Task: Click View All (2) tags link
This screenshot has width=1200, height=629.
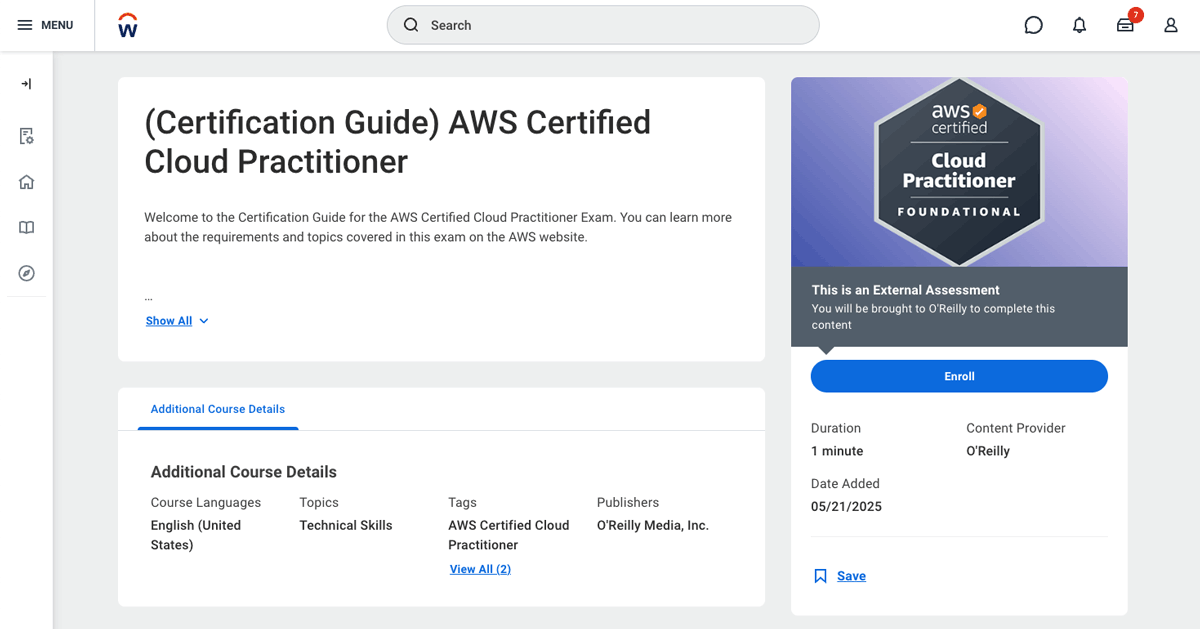Action: coord(480,569)
